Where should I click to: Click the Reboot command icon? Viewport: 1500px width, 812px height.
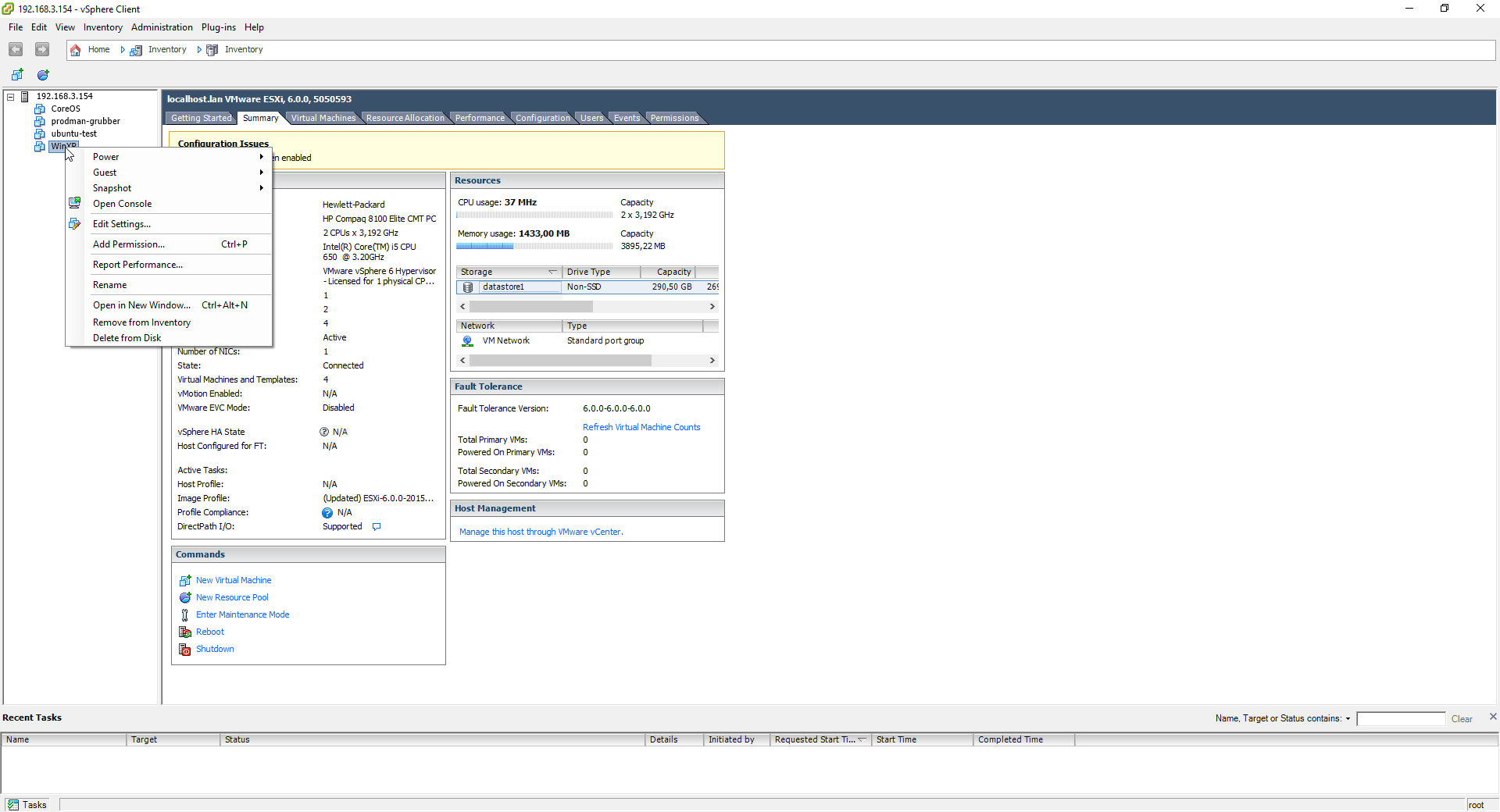click(x=185, y=632)
